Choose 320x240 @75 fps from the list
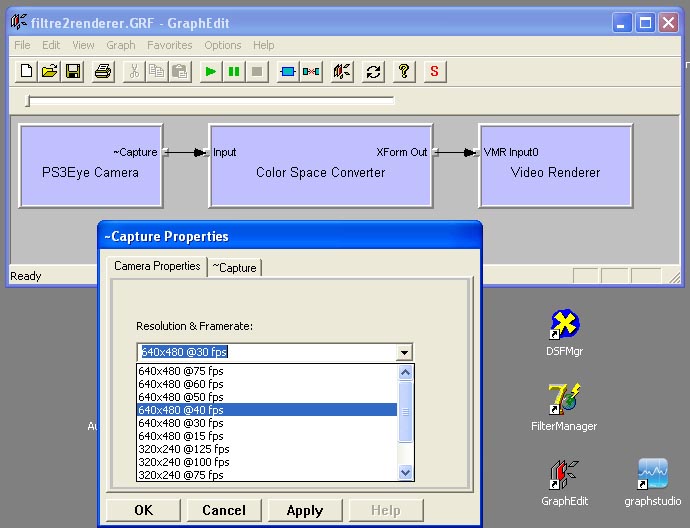 tap(267, 475)
